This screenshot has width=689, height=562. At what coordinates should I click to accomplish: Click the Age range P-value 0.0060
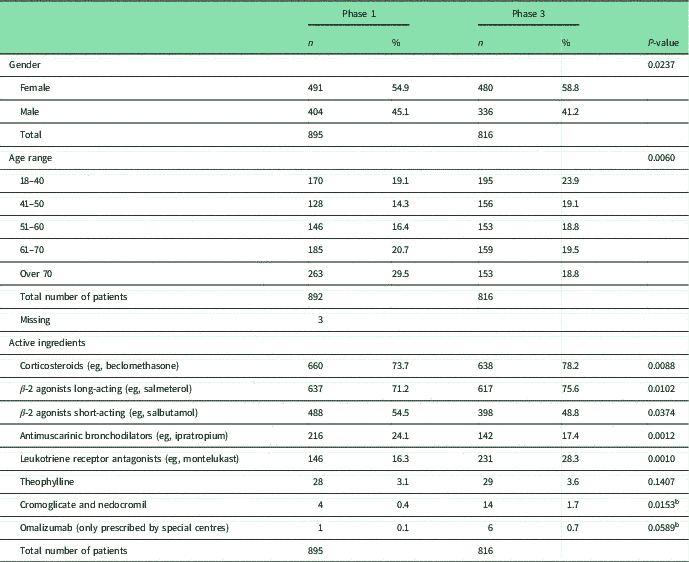pos(664,157)
